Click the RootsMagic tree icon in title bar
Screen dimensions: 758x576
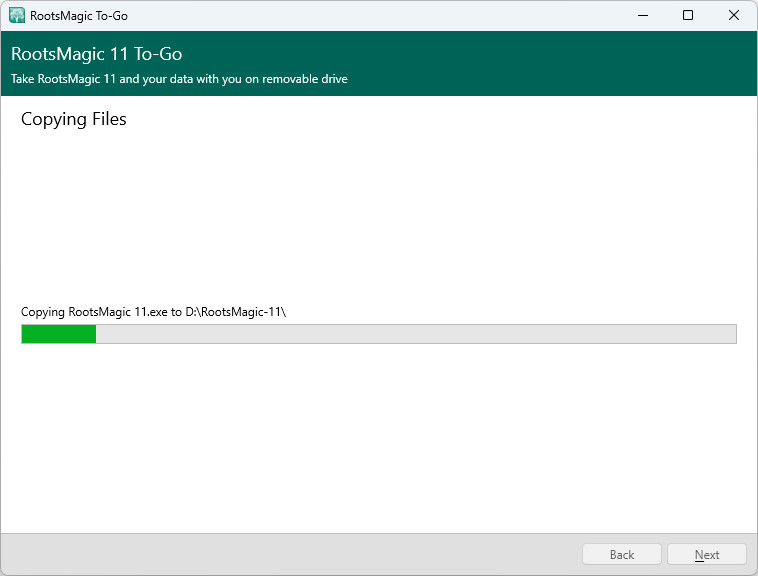17,15
